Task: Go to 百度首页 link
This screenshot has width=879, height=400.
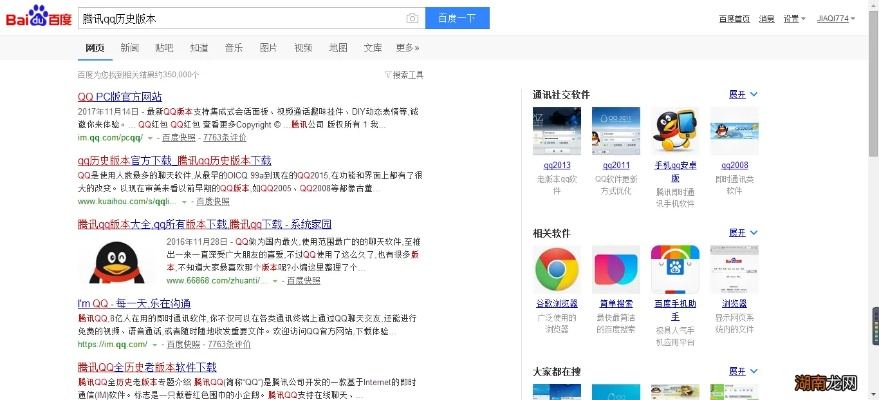Action: tap(734, 18)
